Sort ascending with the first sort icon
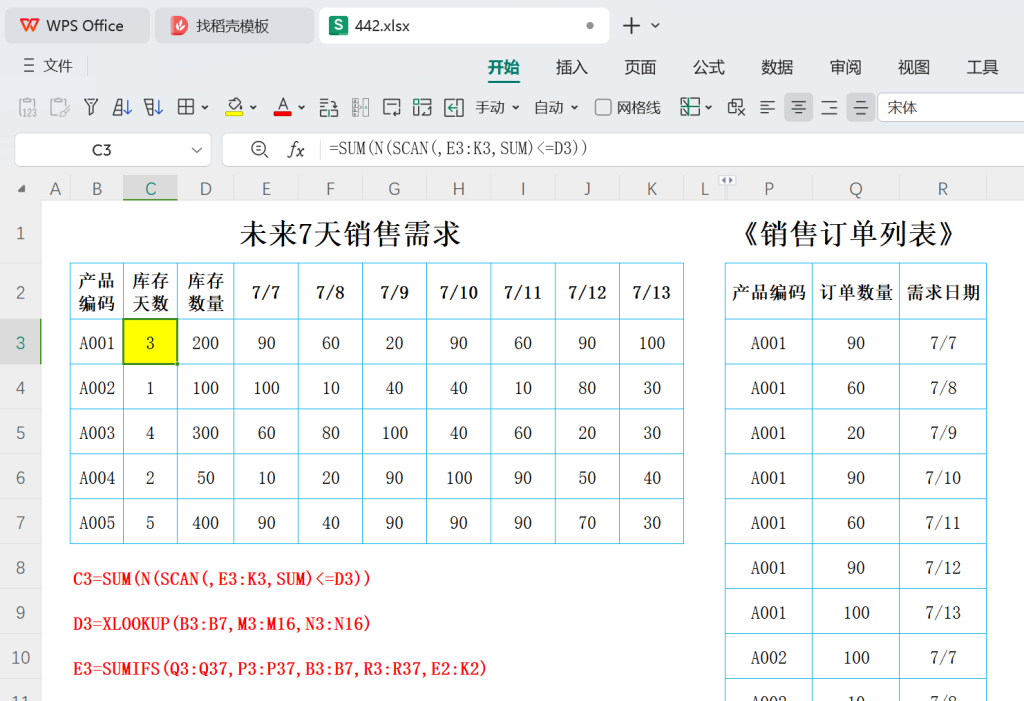This screenshot has width=1024, height=701. (x=121, y=107)
